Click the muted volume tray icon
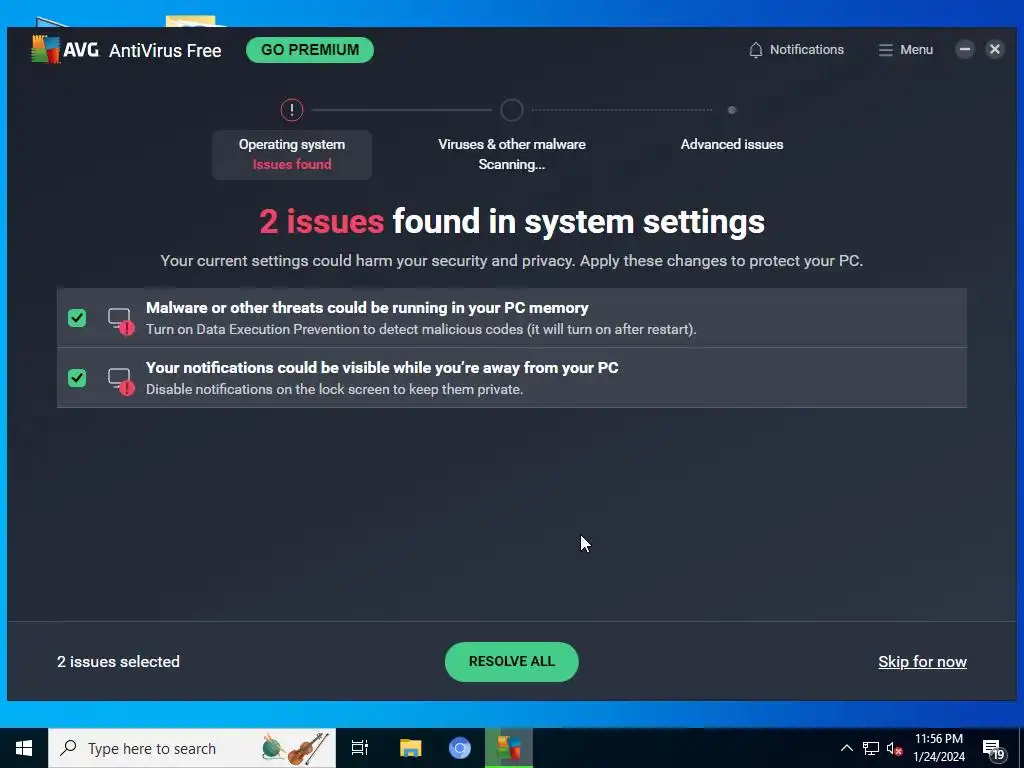Screen dimensions: 1024x768 click(894, 748)
